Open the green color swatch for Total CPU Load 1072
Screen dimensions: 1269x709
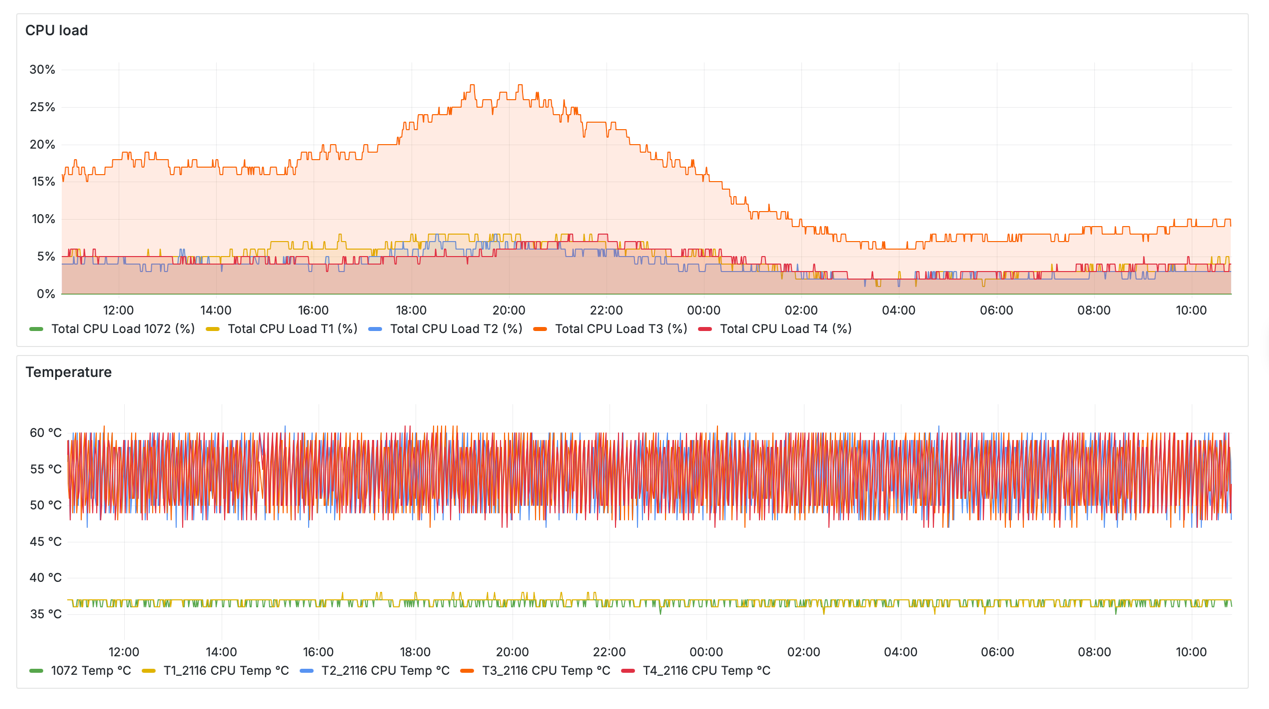37,329
